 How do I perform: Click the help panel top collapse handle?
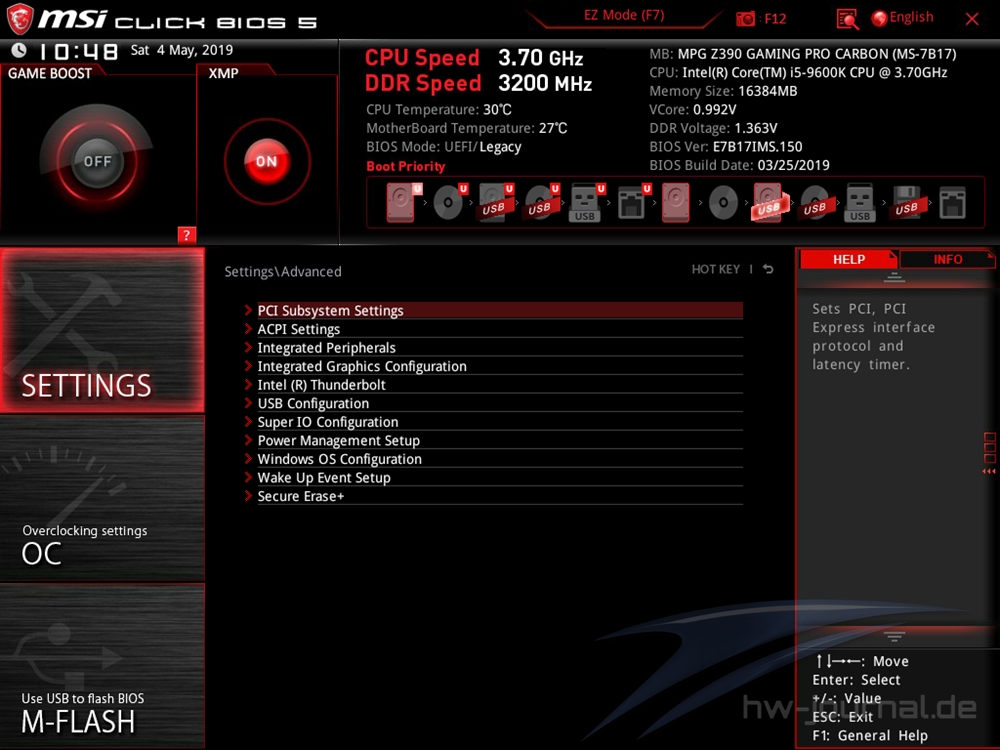point(894,277)
